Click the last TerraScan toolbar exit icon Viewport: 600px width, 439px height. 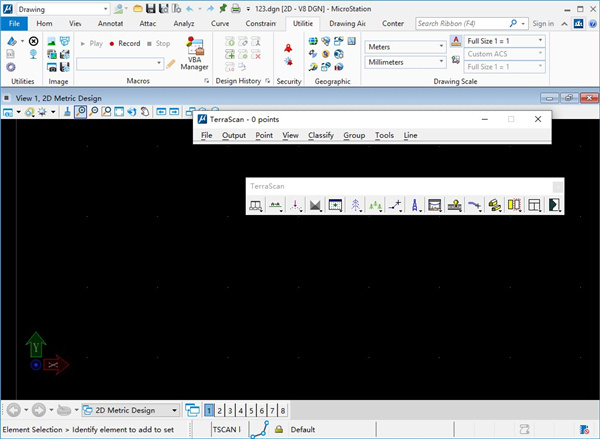coord(553,205)
